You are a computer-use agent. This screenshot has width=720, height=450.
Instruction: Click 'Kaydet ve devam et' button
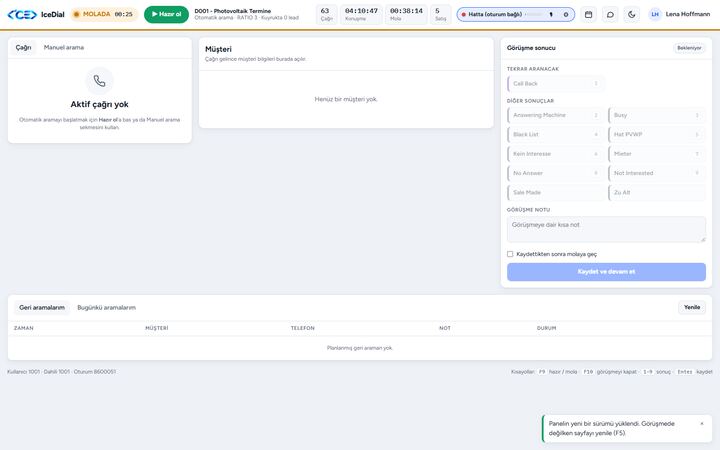[x=606, y=272]
